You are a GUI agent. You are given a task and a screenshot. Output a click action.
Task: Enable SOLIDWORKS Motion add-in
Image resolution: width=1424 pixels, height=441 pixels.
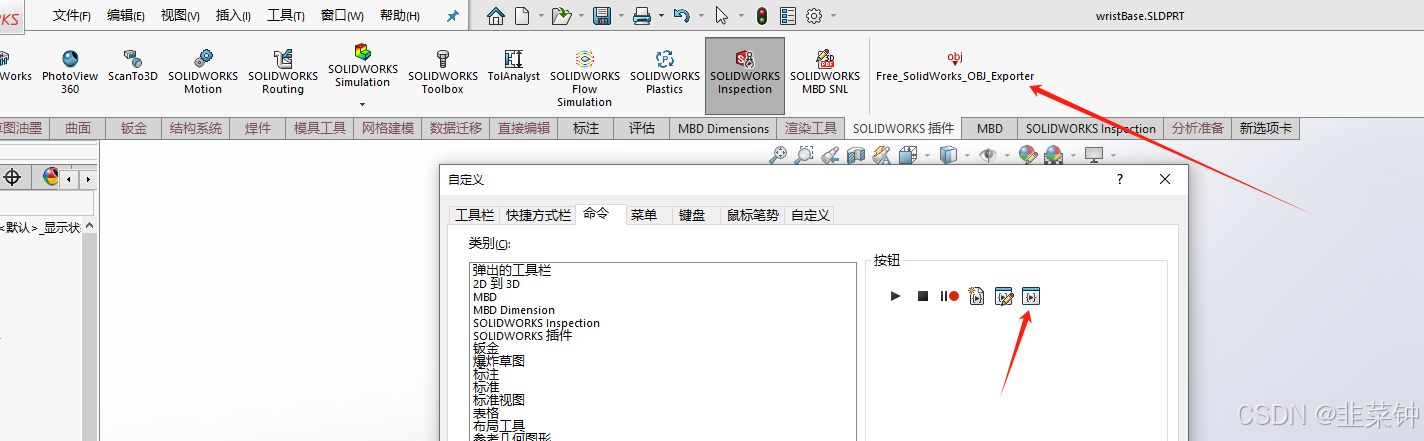click(x=203, y=73)
